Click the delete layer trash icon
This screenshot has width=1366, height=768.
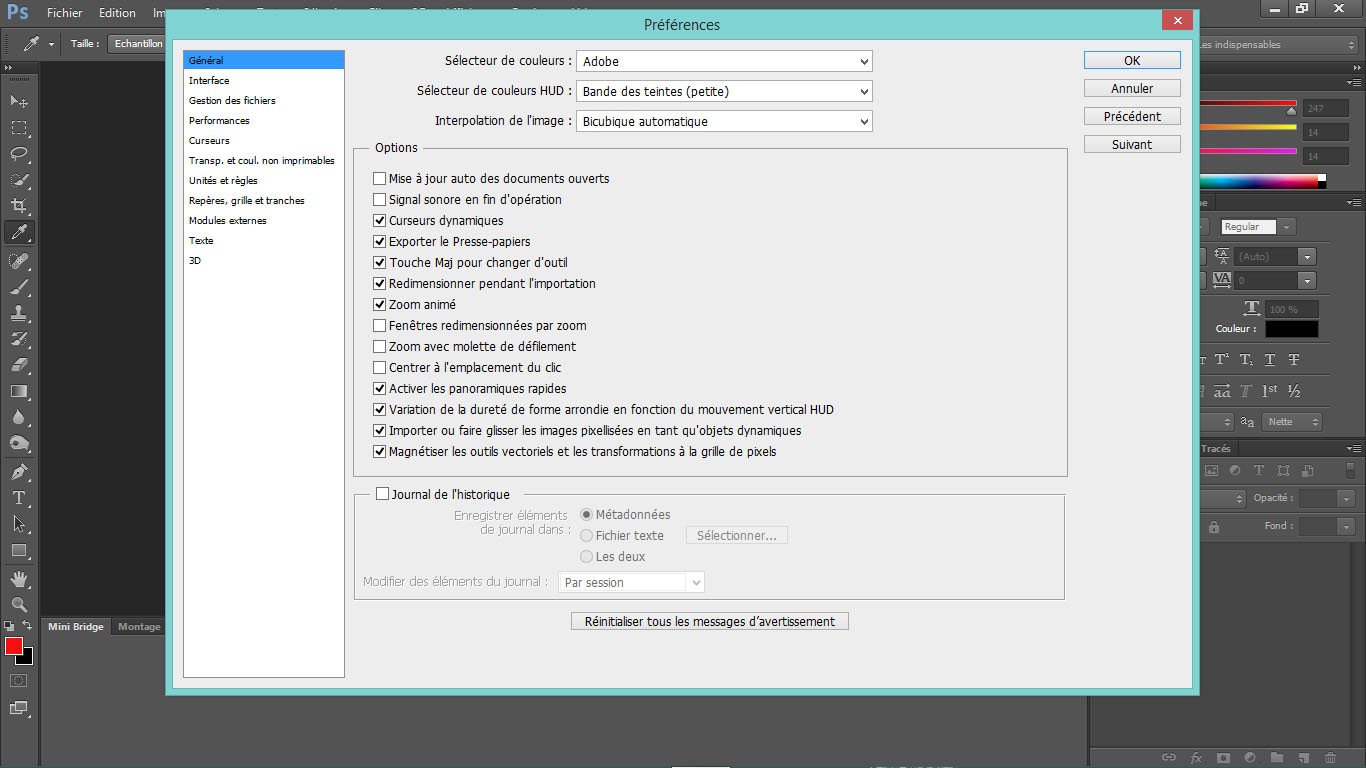click(1330, 758)
